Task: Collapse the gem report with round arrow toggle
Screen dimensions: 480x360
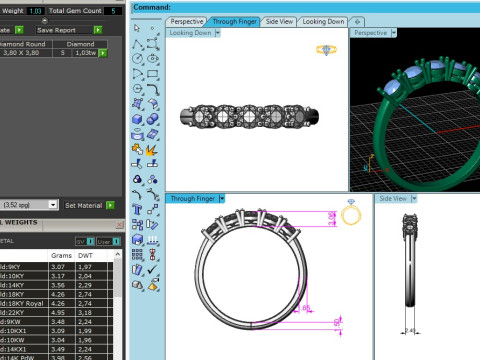Action: 44,21
